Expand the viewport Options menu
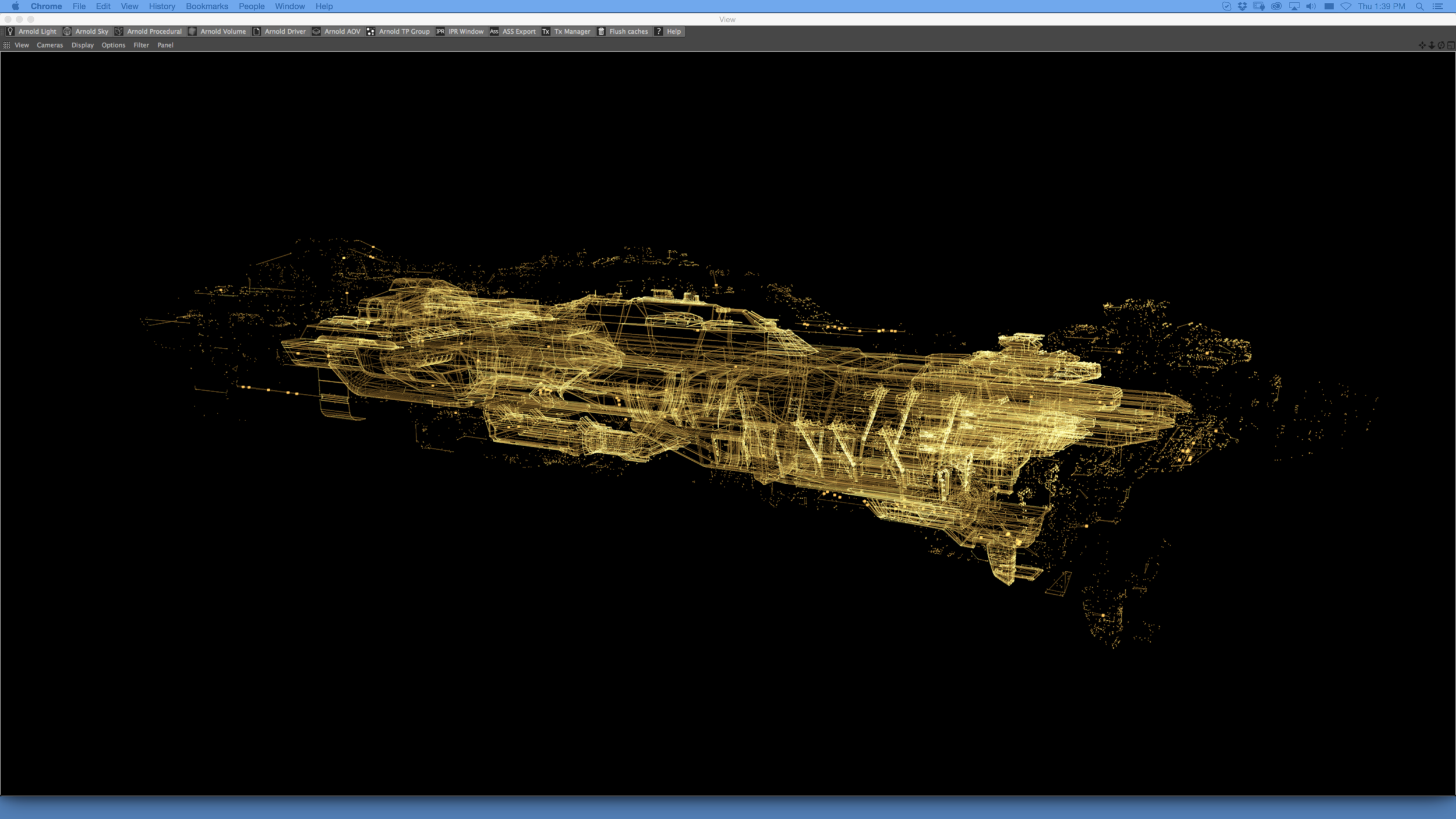 pos(113,45)
